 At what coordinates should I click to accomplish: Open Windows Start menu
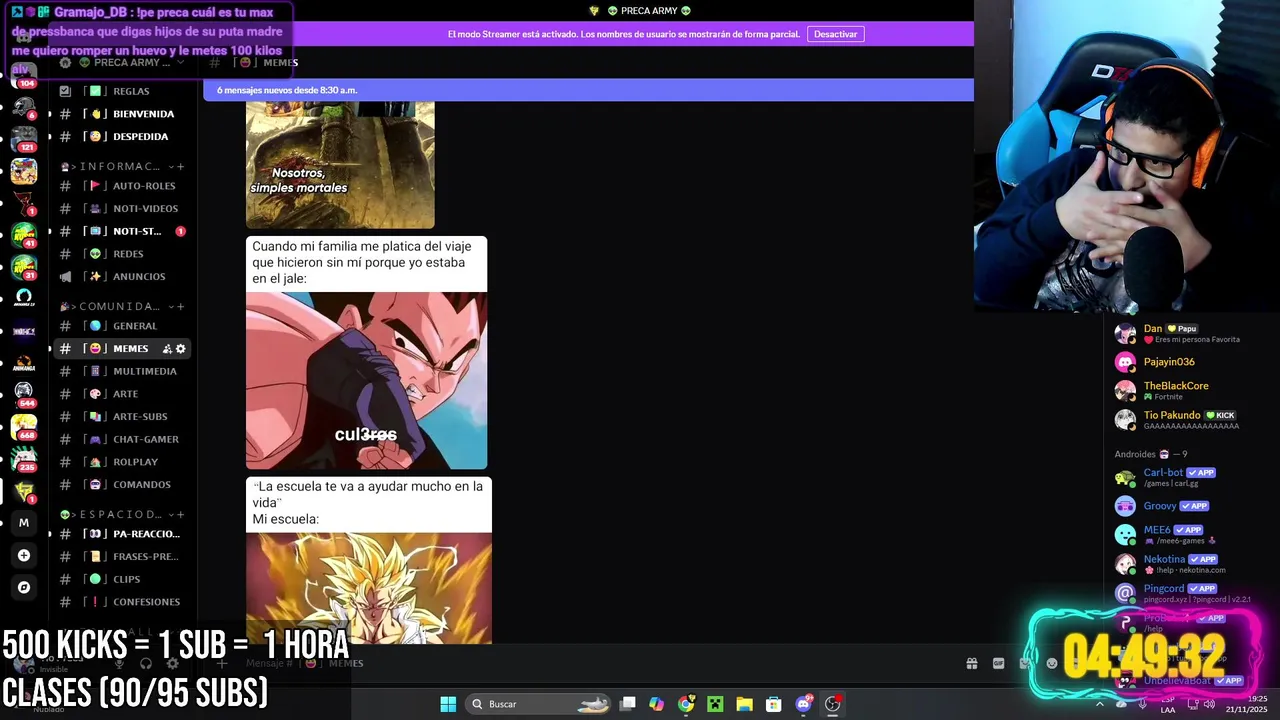coord(448,704)
